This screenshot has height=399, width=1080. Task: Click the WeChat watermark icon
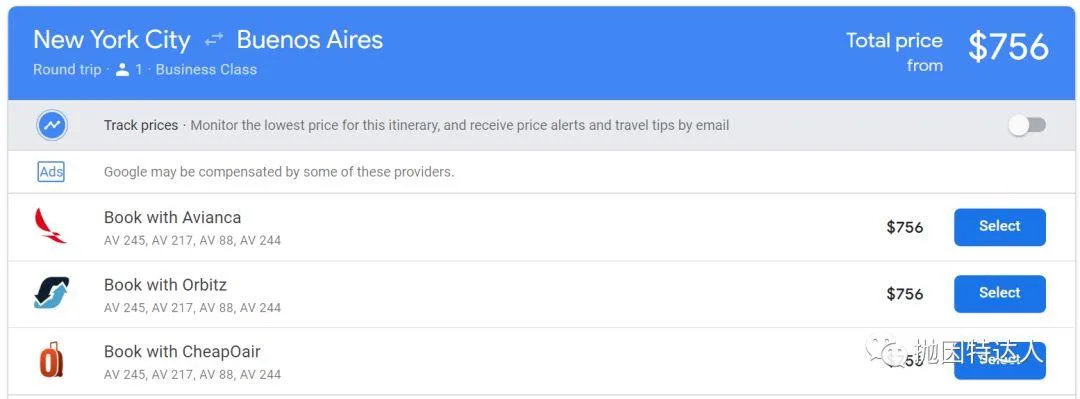[886, 351]
